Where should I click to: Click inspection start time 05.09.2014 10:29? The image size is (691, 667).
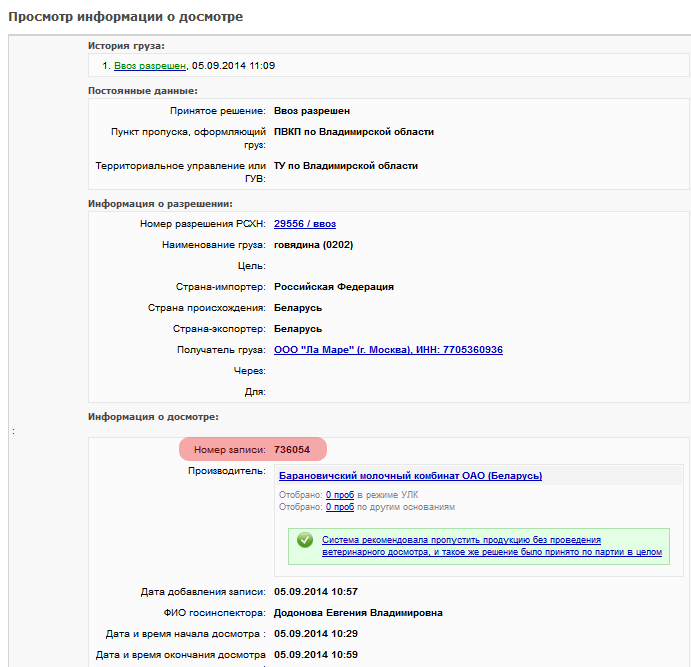(315, 634)
